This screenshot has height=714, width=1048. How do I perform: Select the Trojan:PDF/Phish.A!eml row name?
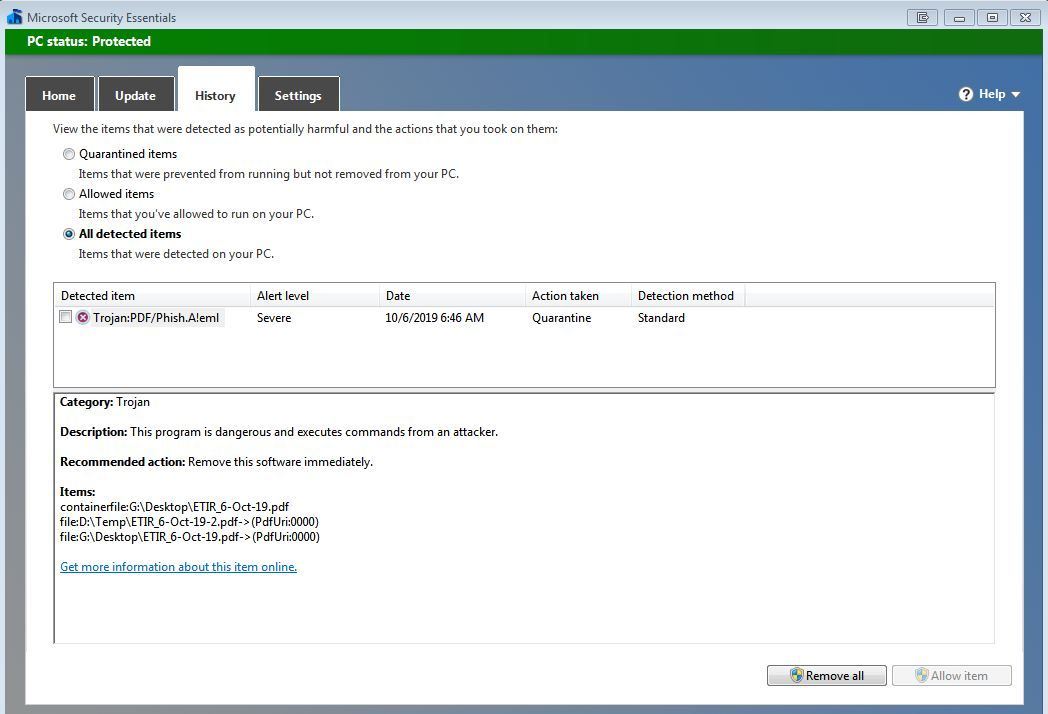156,318
